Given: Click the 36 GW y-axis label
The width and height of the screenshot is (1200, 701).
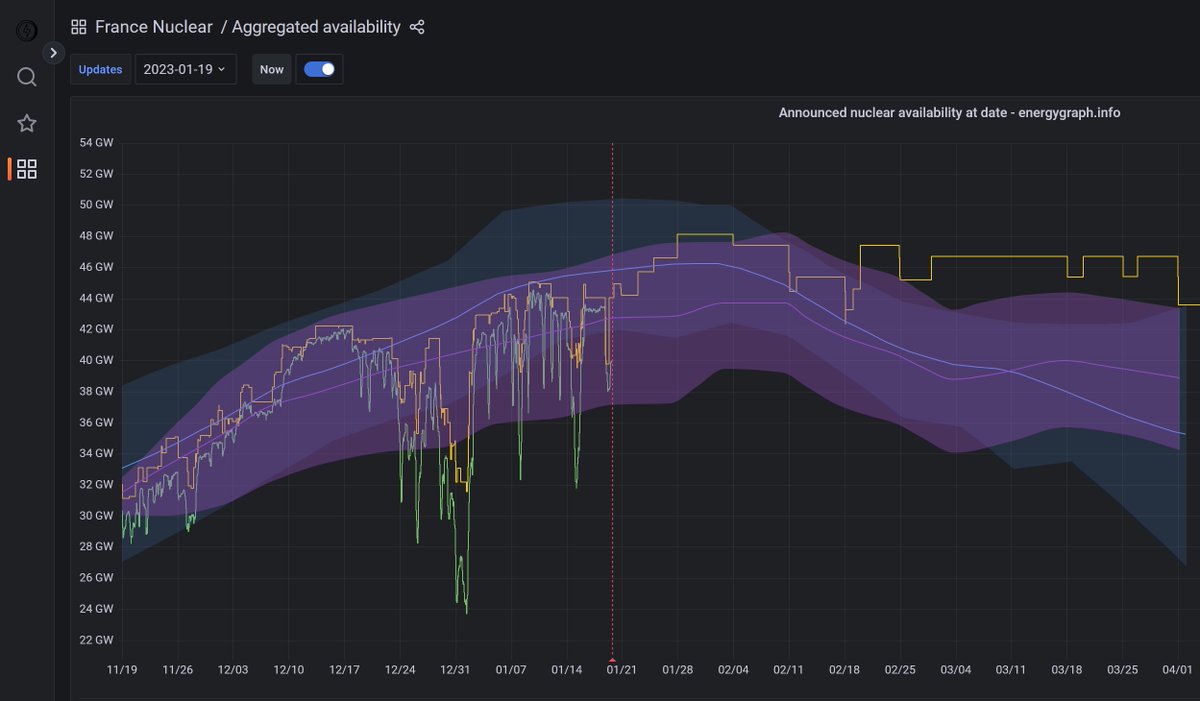Looking at the screenshot, I should click(97, 422).
